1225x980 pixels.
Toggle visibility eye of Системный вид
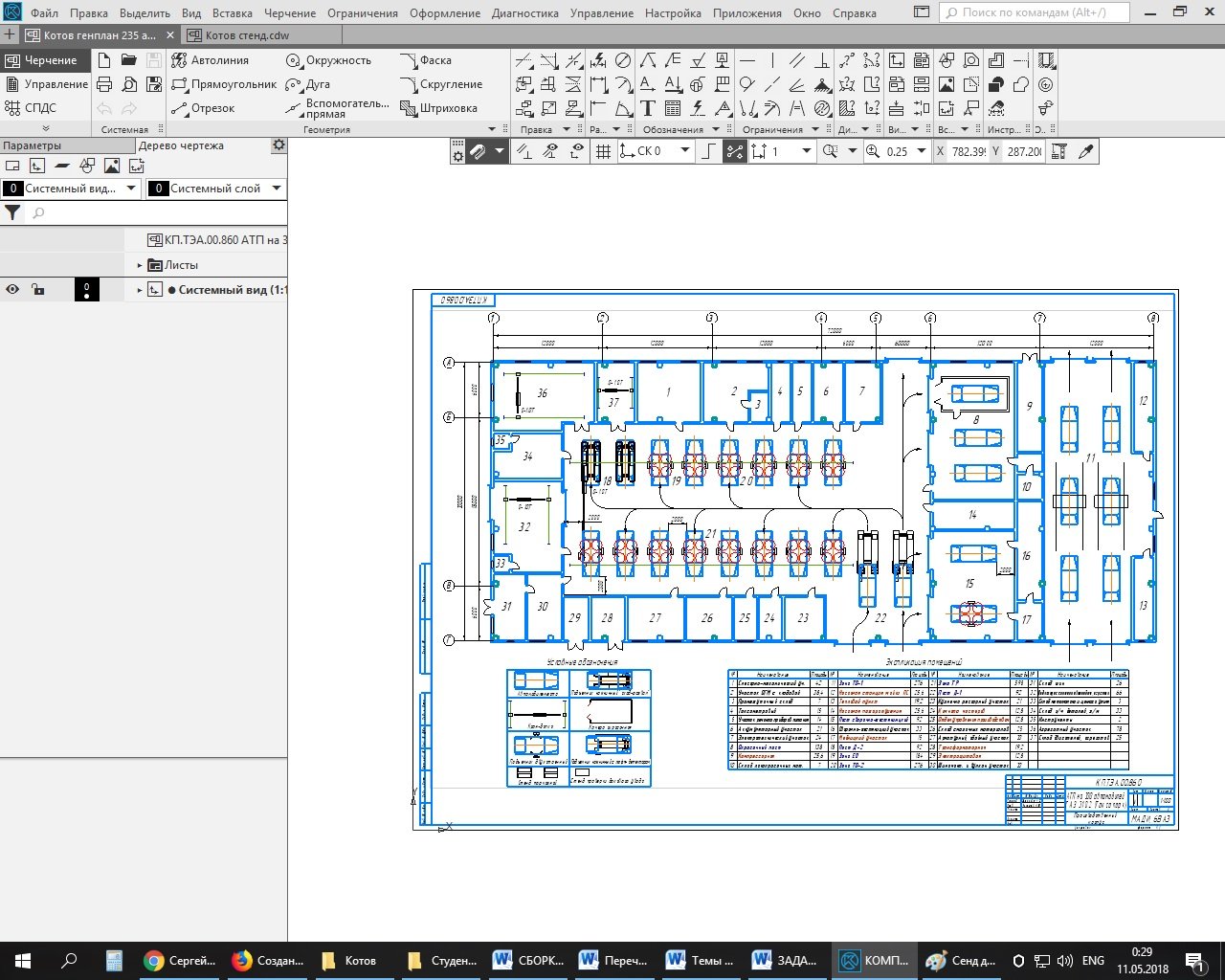[x=12, y=289]
